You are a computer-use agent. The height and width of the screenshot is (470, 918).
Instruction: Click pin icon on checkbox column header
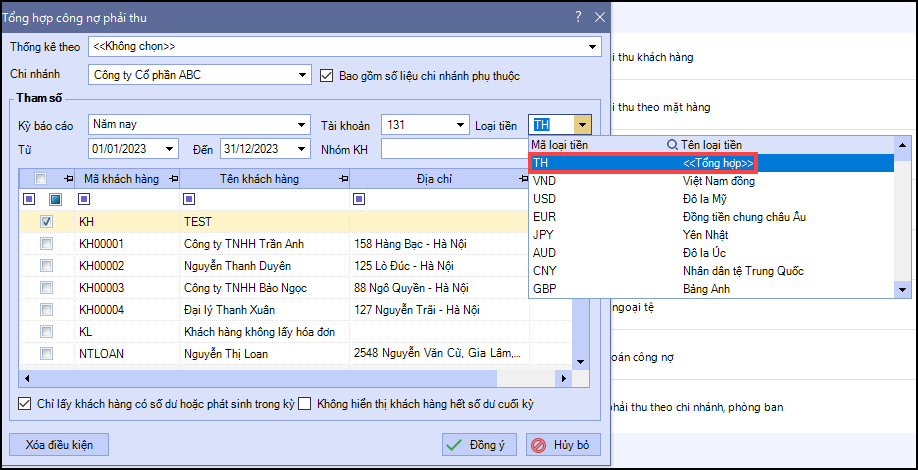68,178
